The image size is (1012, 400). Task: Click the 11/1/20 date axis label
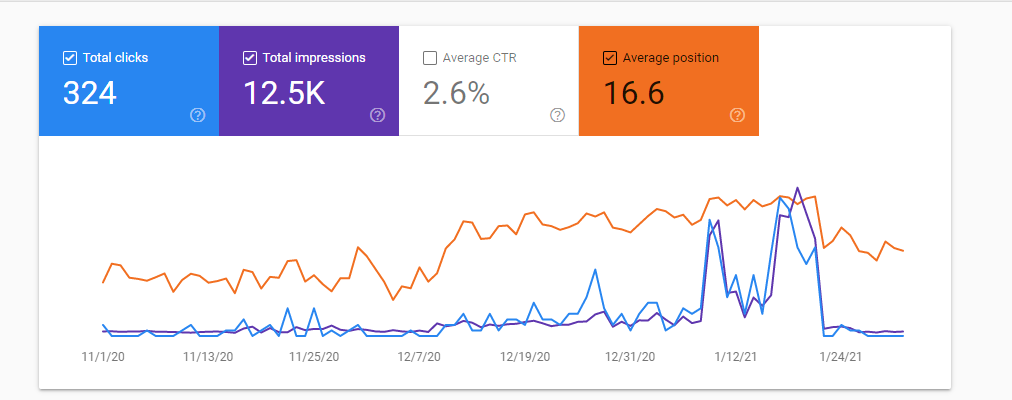(103, 356)
